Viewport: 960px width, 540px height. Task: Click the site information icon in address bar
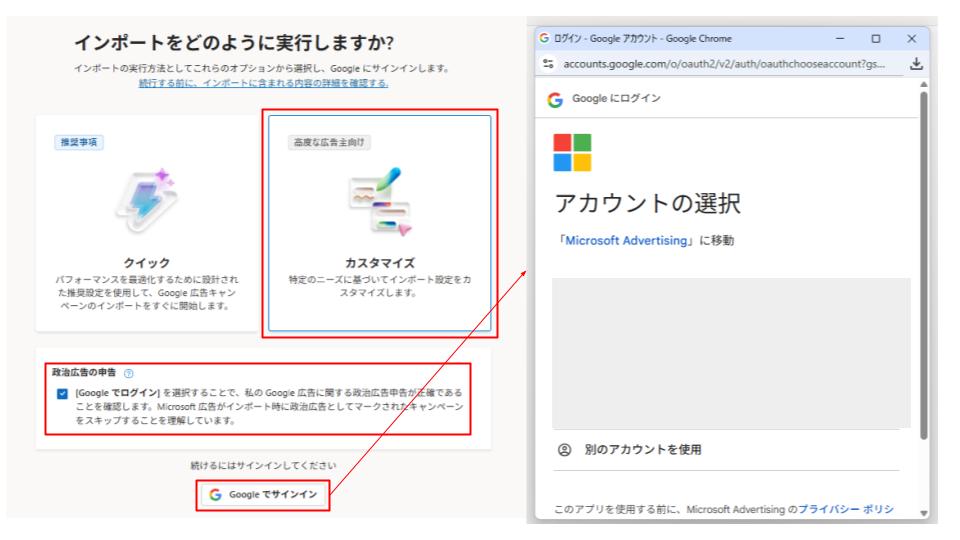548,65
